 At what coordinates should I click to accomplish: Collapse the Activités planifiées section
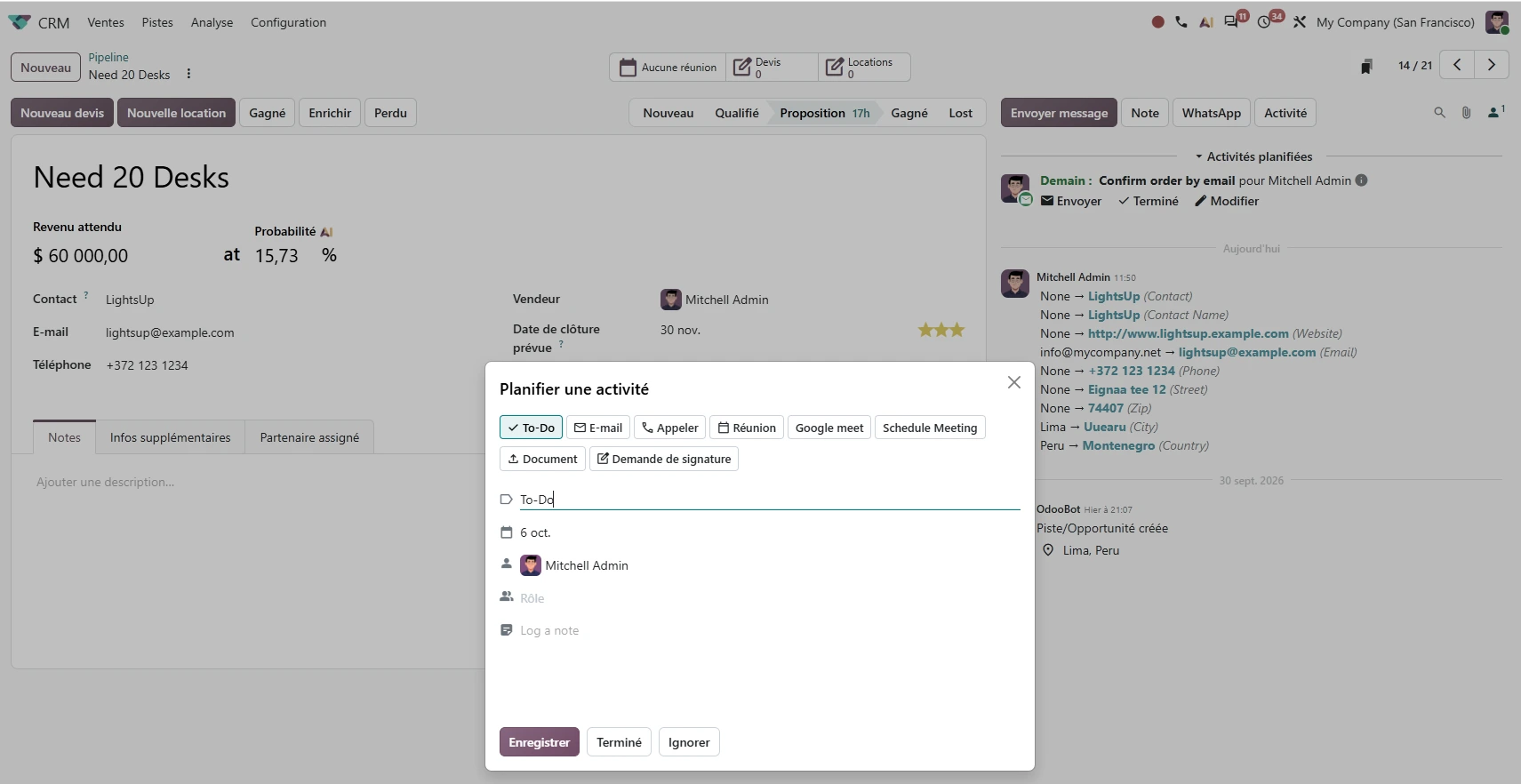tap(1253, 156)
